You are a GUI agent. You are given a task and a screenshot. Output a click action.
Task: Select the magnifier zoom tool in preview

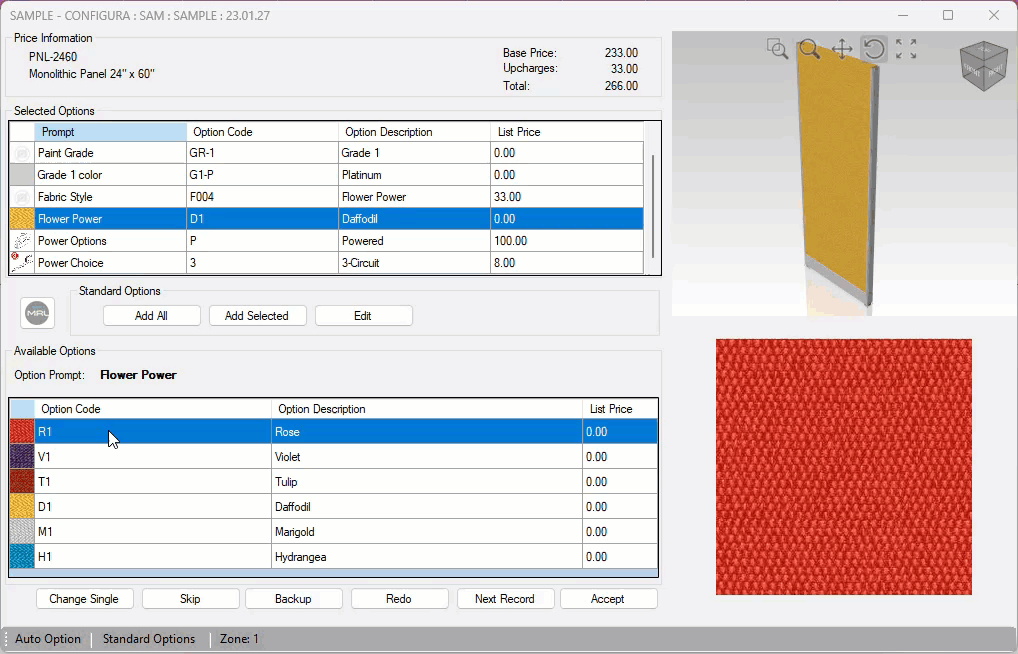[x=810, y=49]
